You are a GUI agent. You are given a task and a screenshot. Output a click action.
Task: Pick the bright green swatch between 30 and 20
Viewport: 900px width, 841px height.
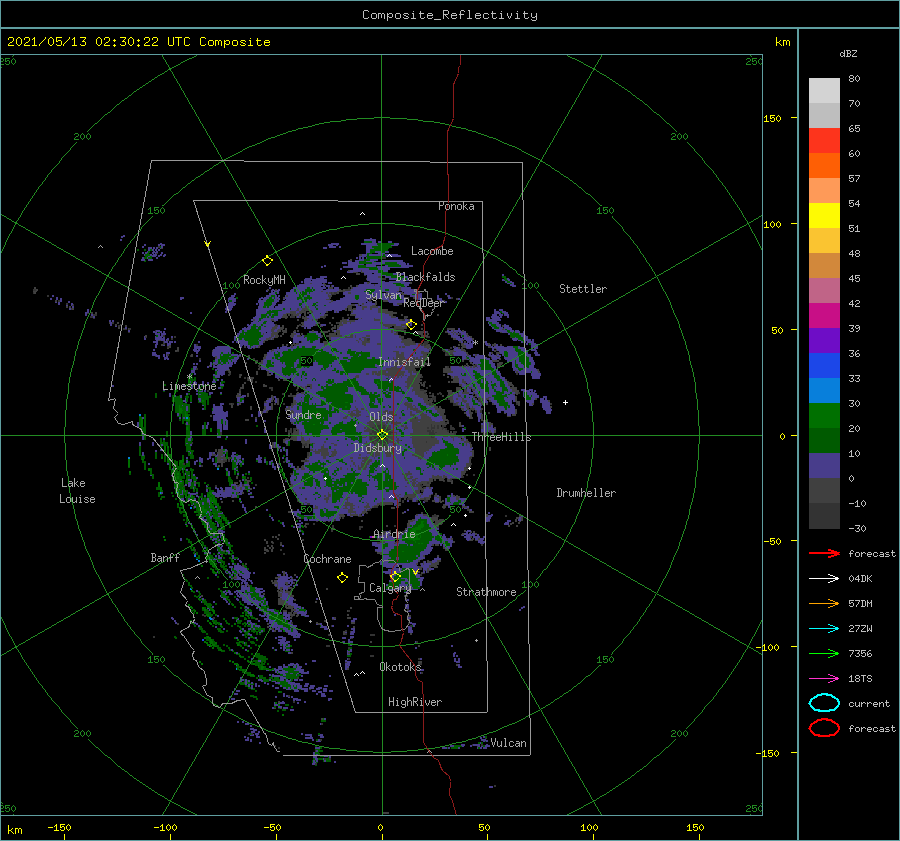tap(824, 416)
